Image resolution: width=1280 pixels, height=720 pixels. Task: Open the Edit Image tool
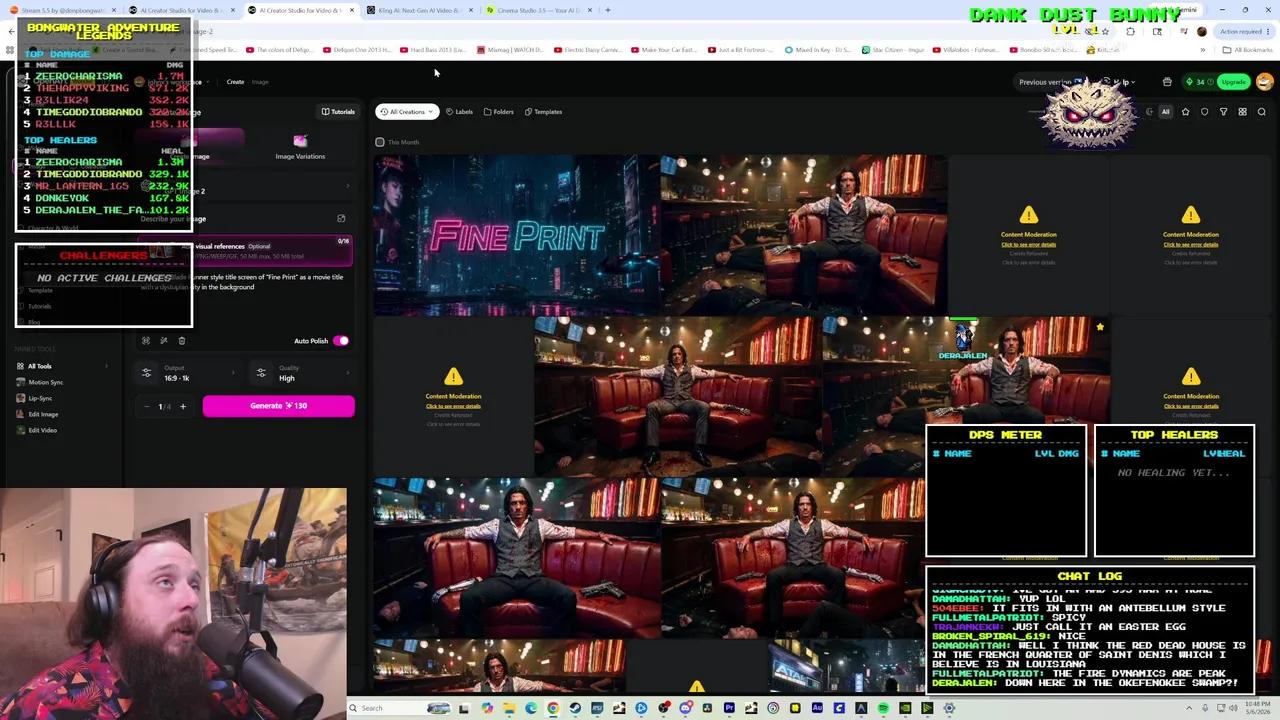pyautogui.click(x=43, y=414)
